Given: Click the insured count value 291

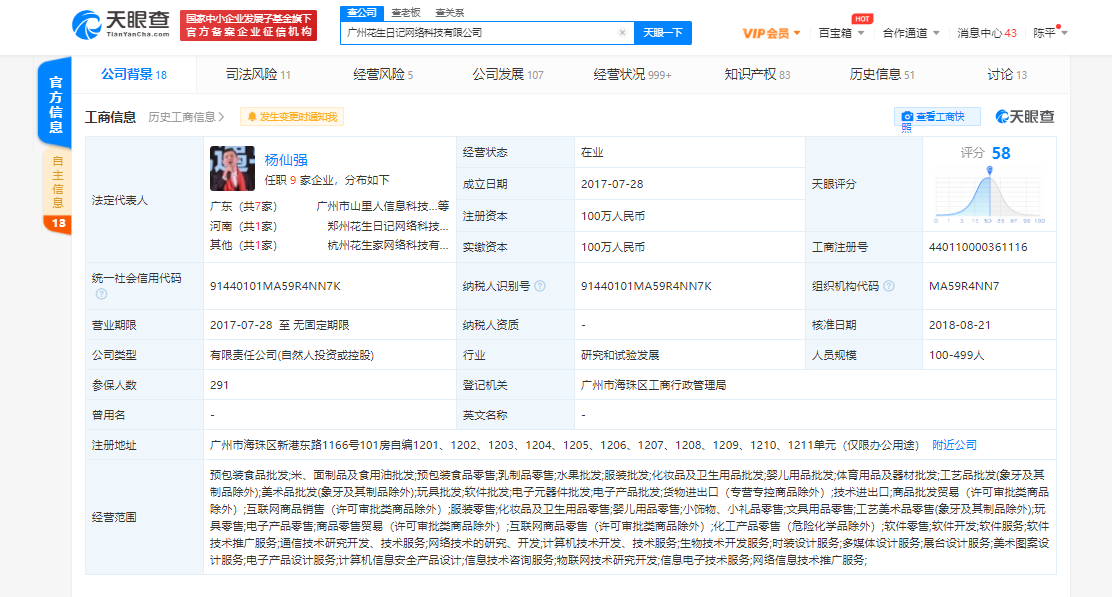Looking at the screenshot, I should tap(219, 386).
